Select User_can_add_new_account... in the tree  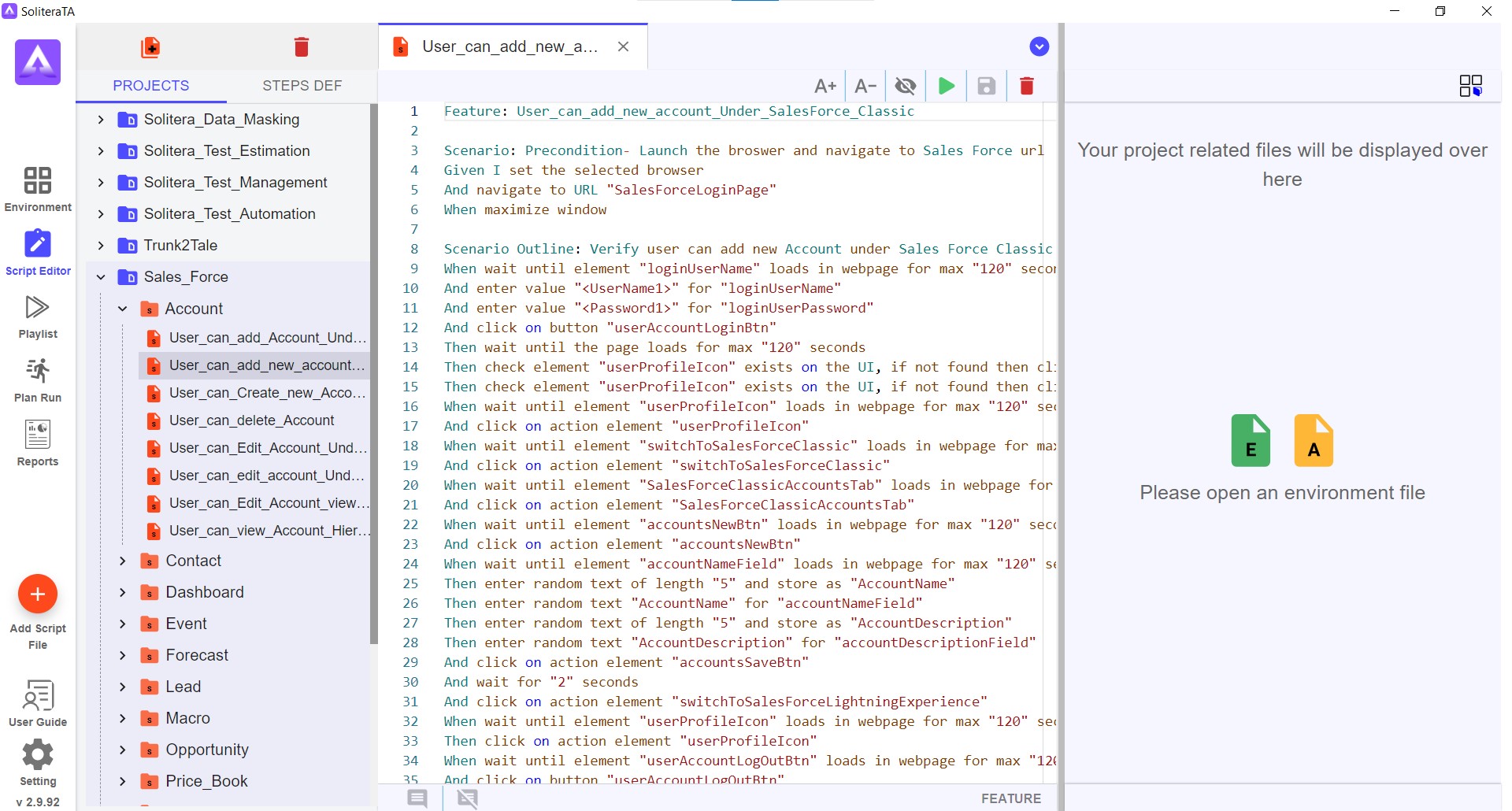[254, 365]
